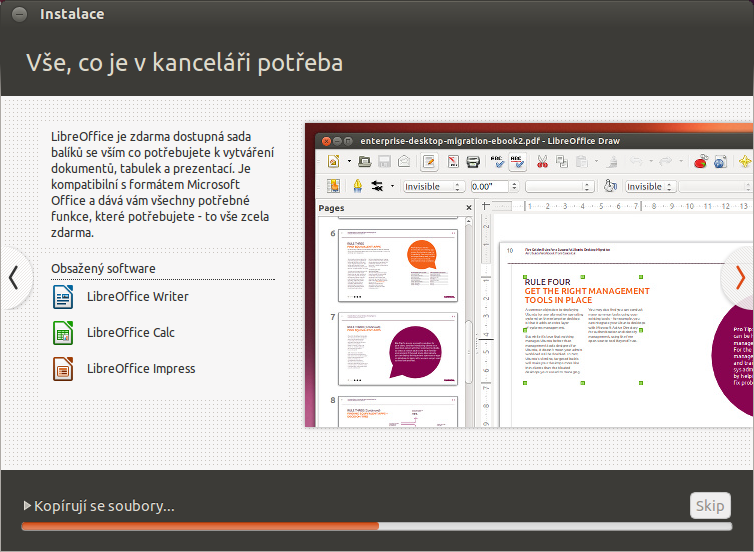Click the line width field showing 0.00"
754x552 pixels.
[x=490, y=187]
